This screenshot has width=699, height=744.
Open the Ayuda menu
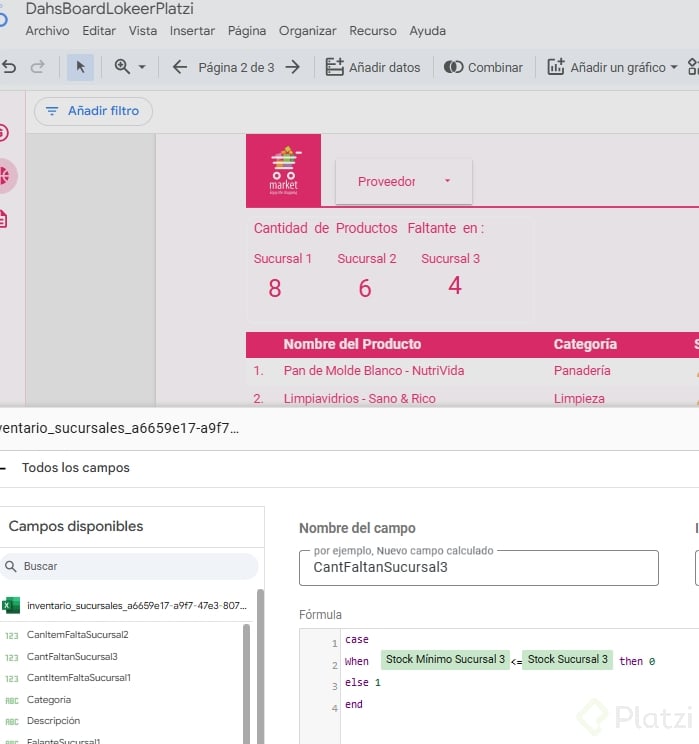click(x=428, y=31)
